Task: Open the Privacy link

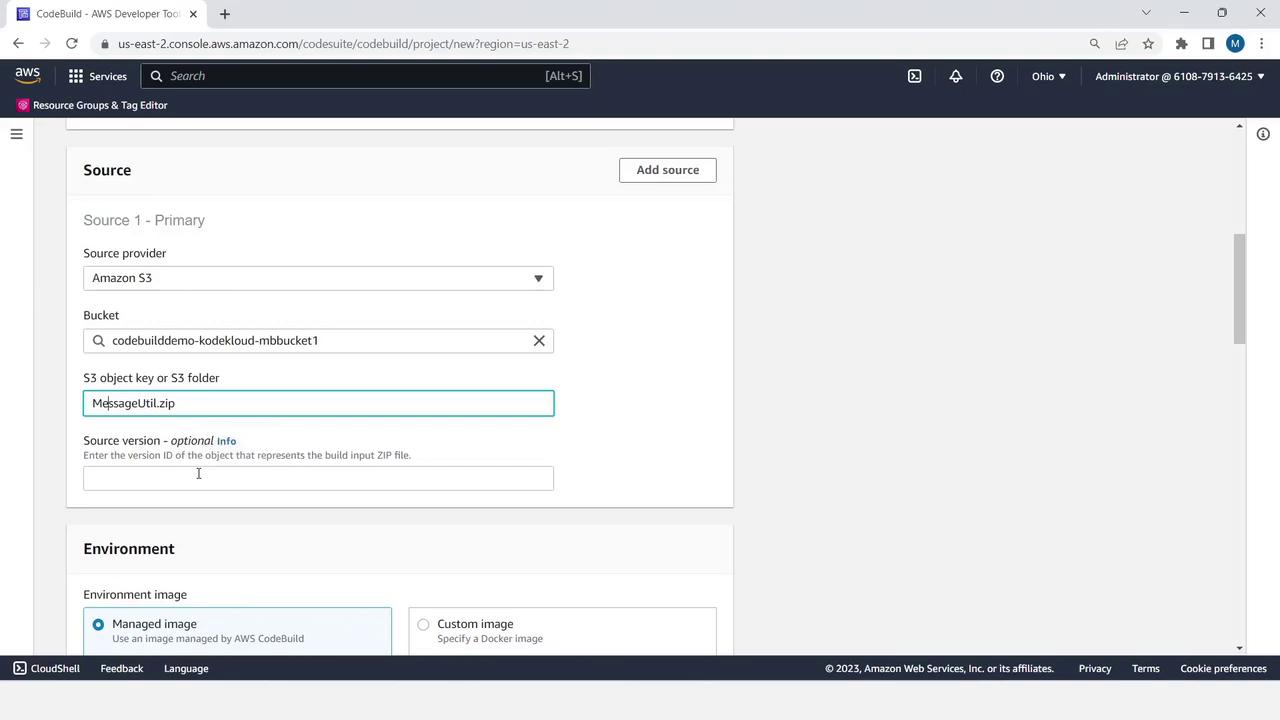Action: pos(1095,669)
